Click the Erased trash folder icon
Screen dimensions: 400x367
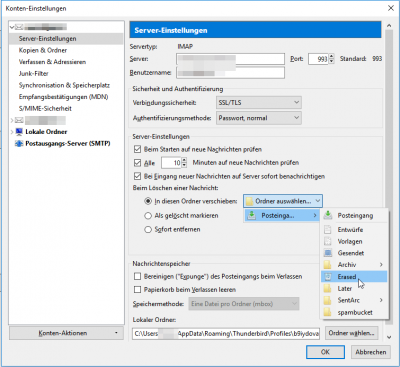328,277
